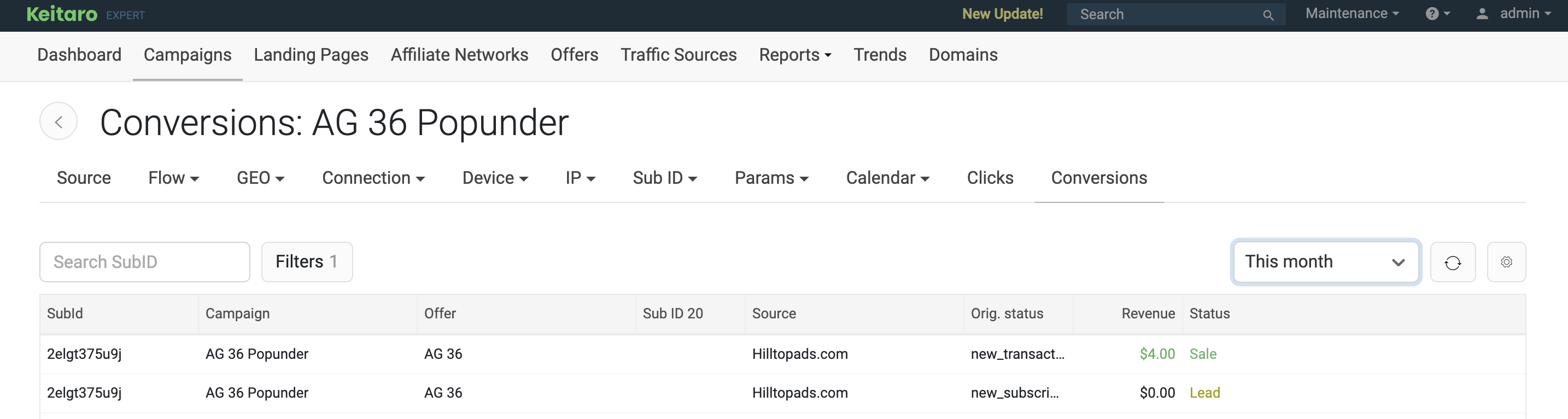Go to Dashboard
Screen dimensions: 1568x419
[x=79, y=55]
